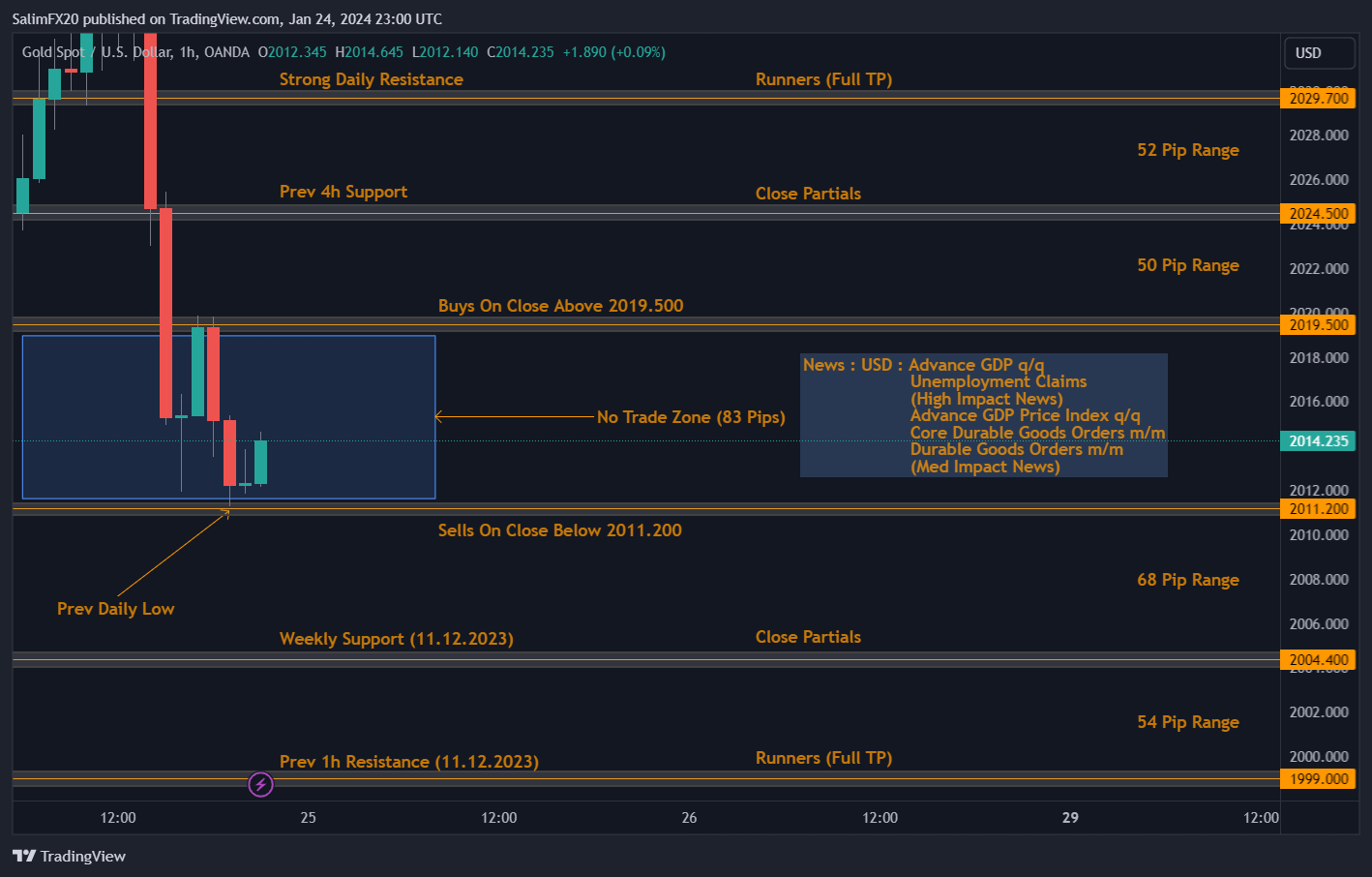Click the current price 2014.235 label

tap(1318, 441)
